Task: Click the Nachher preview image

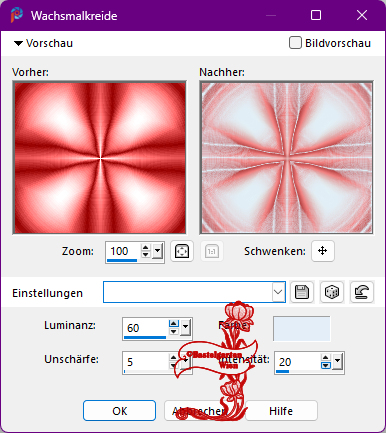Action: click(x=286, y=158)
